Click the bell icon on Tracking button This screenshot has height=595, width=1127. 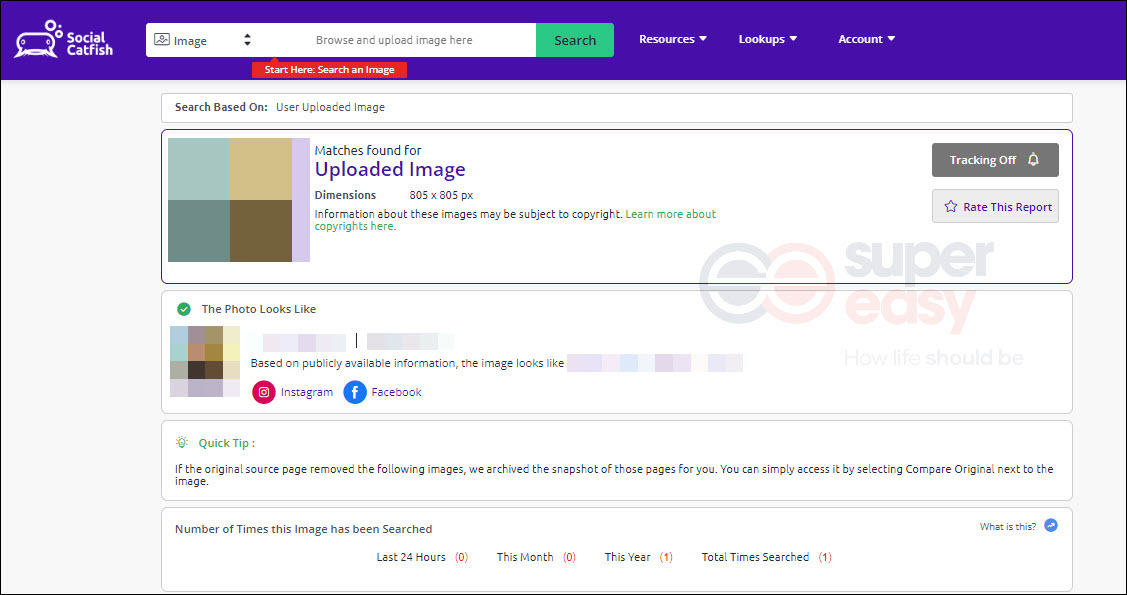coord(1034,160)
